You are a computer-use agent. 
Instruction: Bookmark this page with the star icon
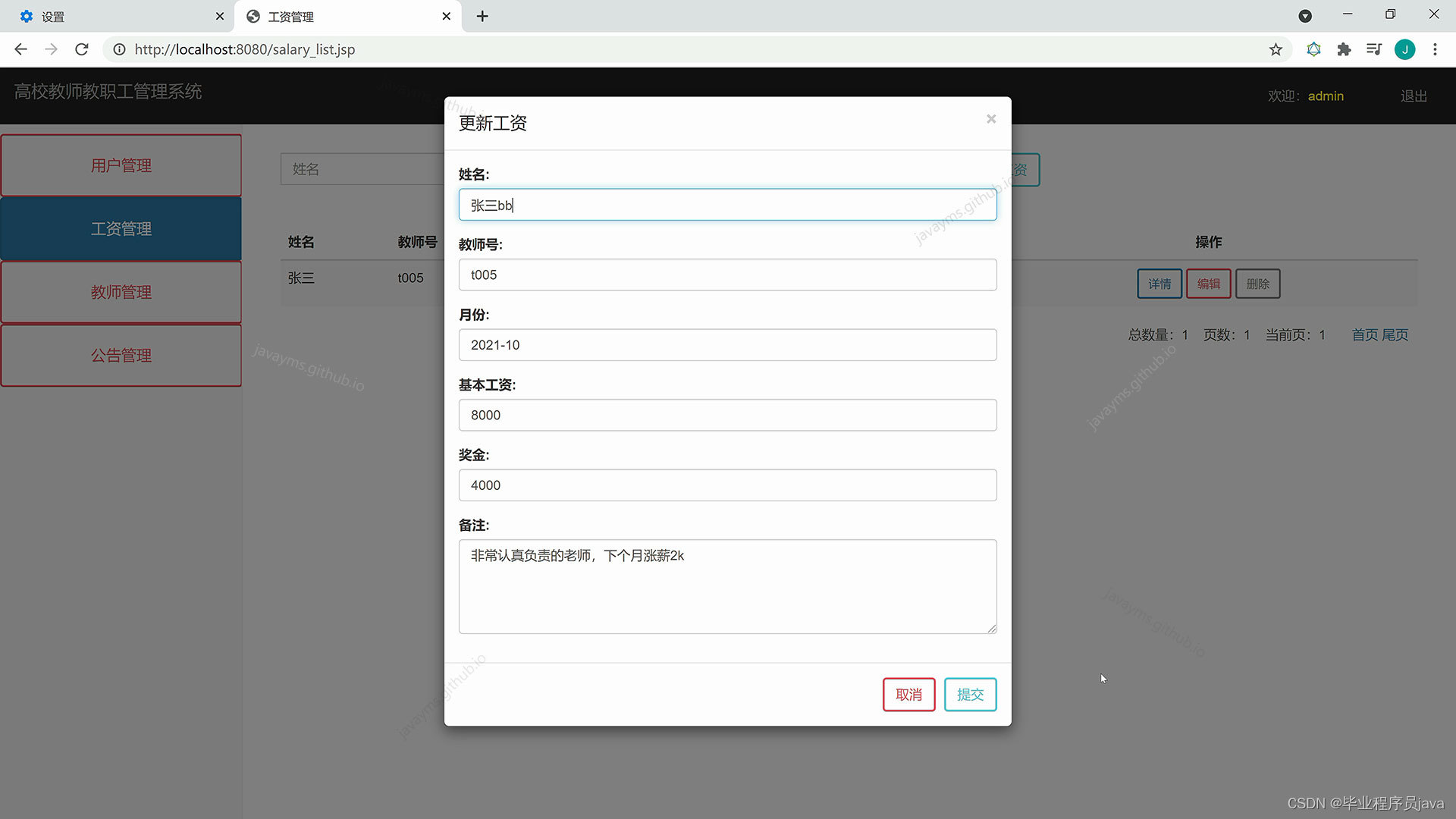tap(1276, 49)
